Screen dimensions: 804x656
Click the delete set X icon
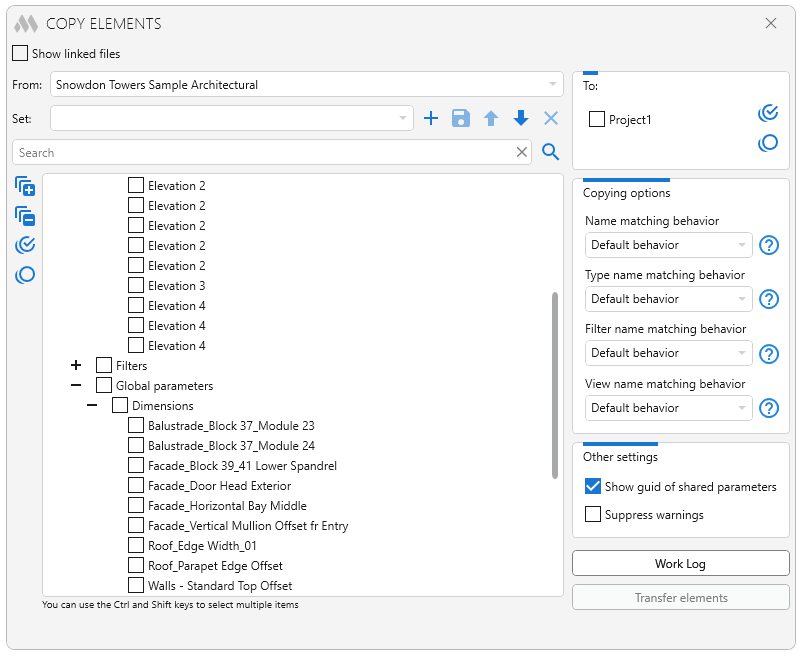[x=551, y=118]
